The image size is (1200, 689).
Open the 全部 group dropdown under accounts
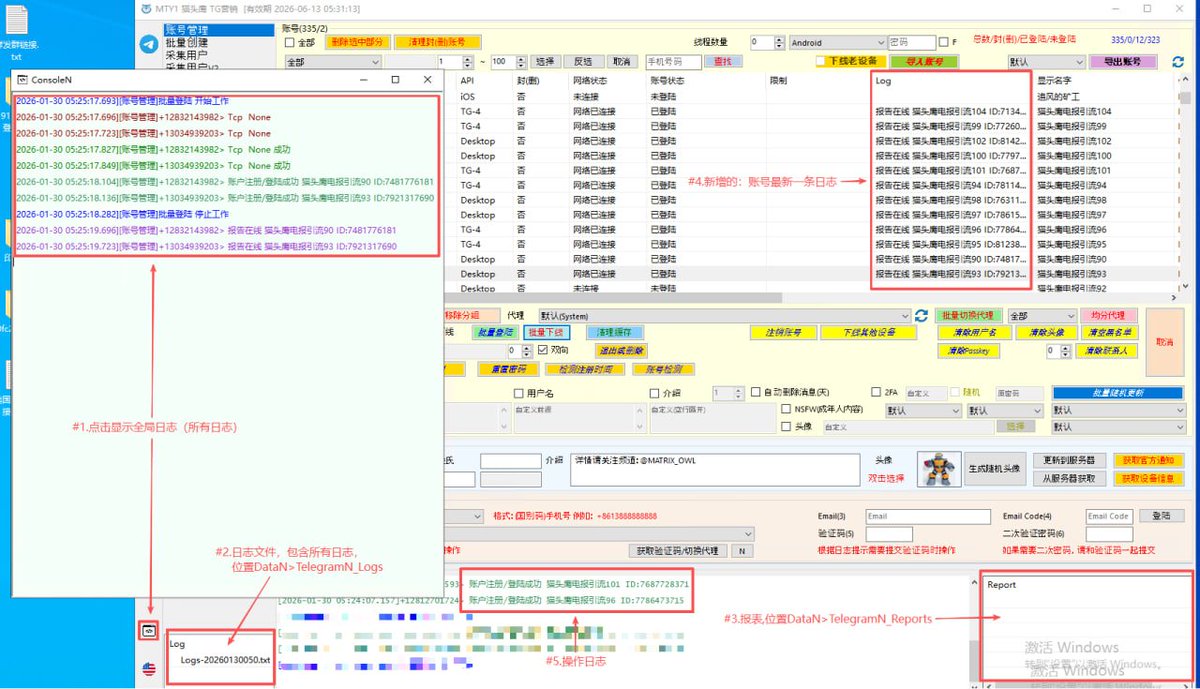point(333,62)
